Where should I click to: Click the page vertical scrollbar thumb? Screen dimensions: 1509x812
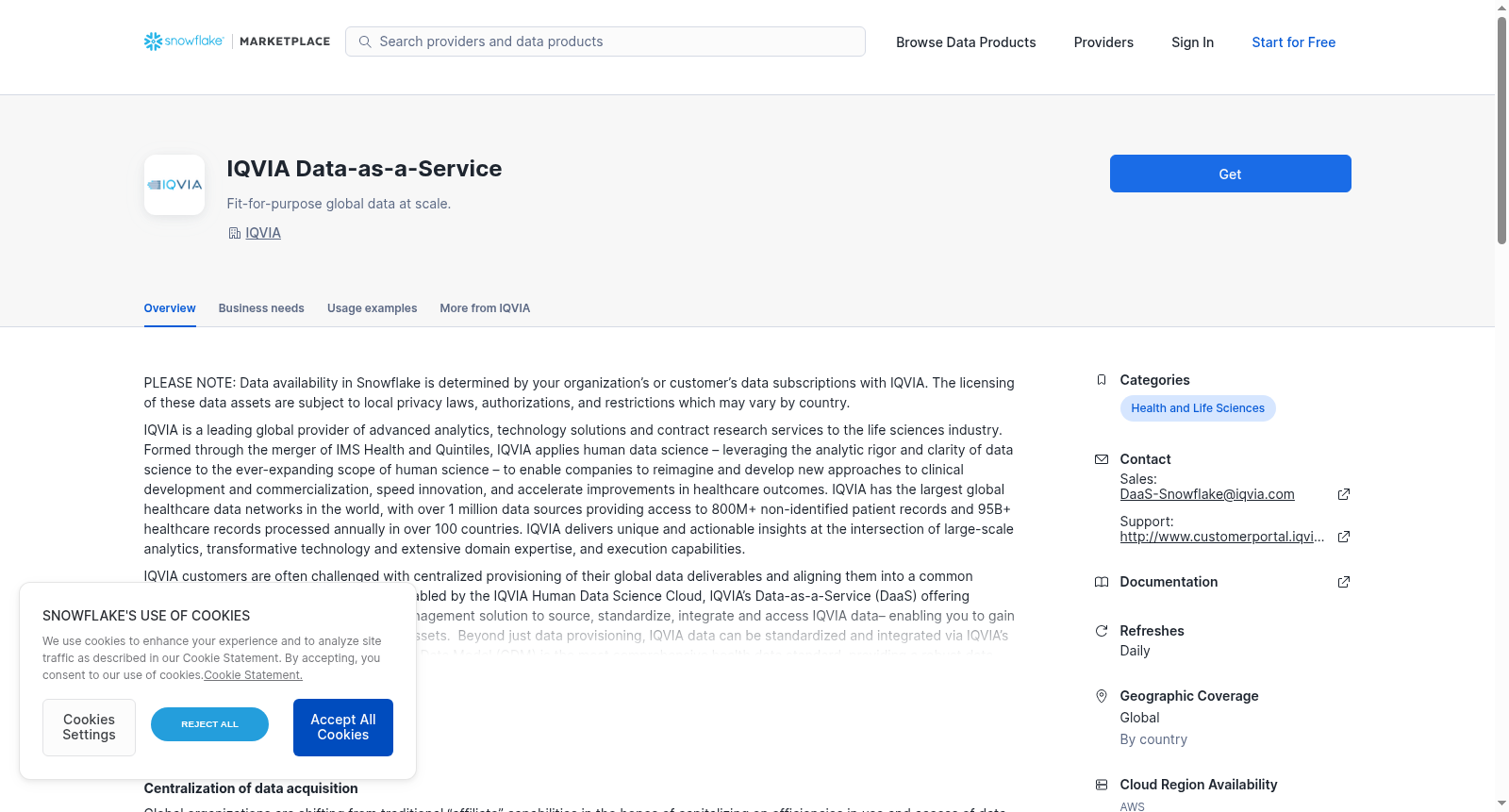point(1501,130)
